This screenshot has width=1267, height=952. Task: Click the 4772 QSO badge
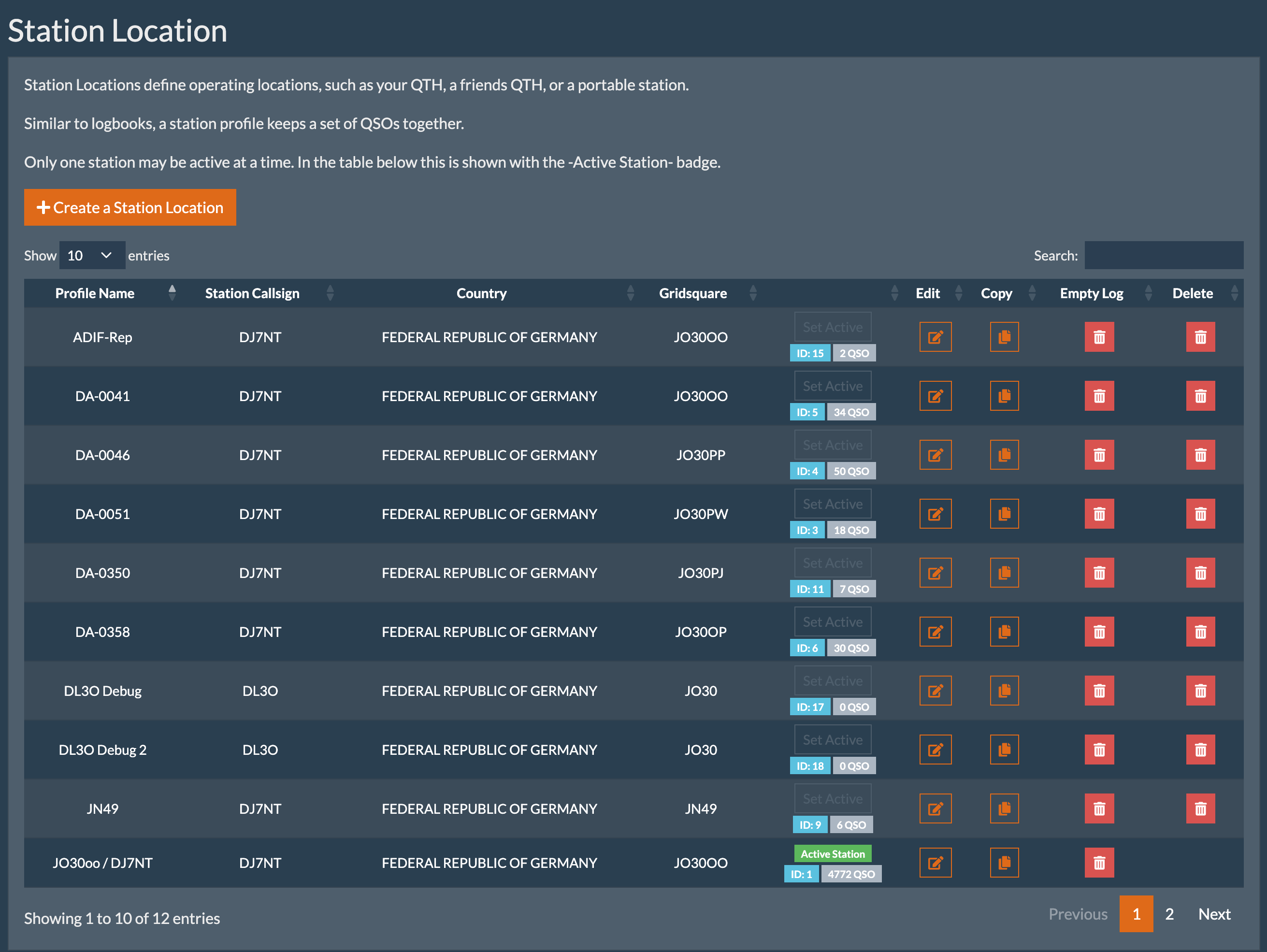pyautogui.click(x=851, y=874)
